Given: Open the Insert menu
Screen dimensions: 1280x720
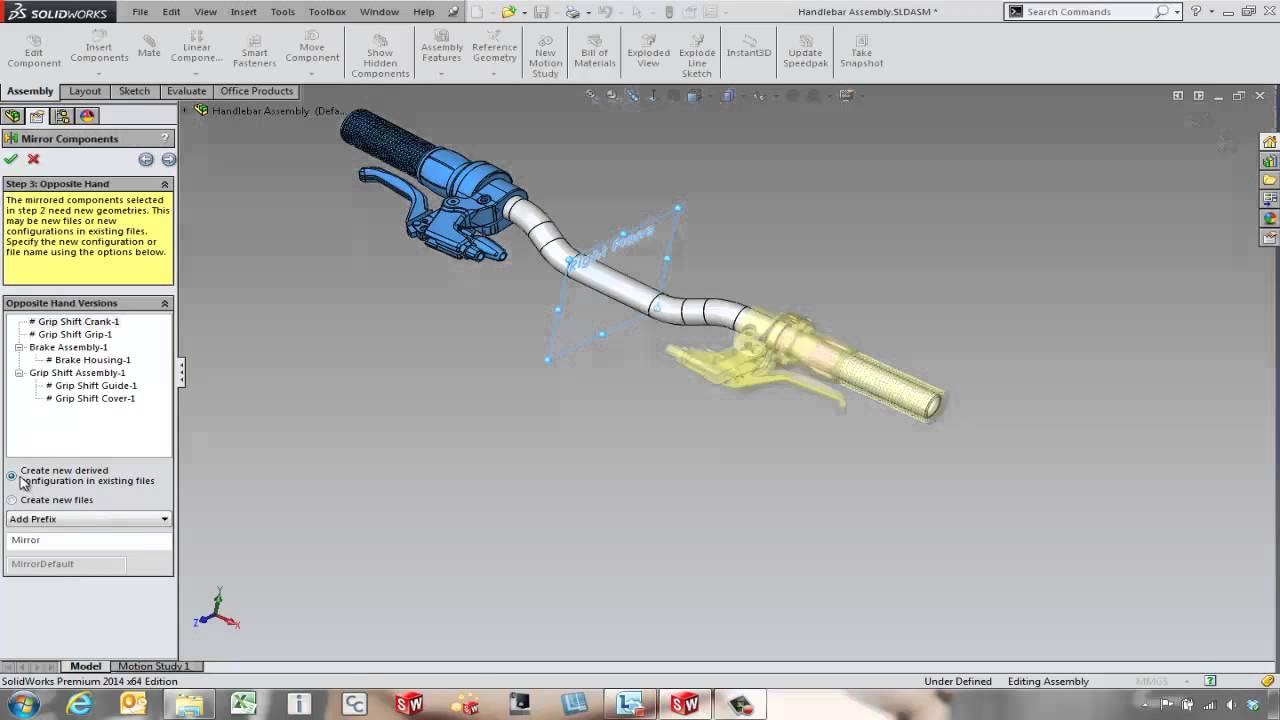Looking at the screenshot, I should 243,12.
